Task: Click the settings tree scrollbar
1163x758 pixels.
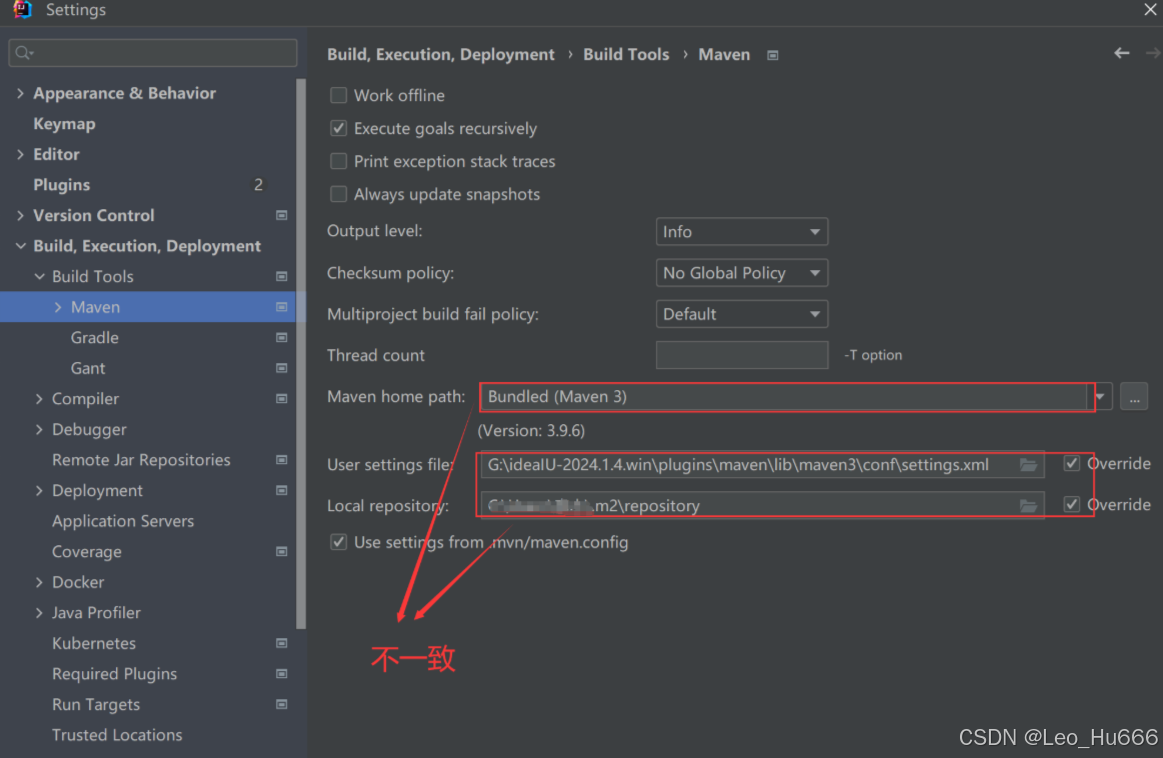Action: click(300, 354)
